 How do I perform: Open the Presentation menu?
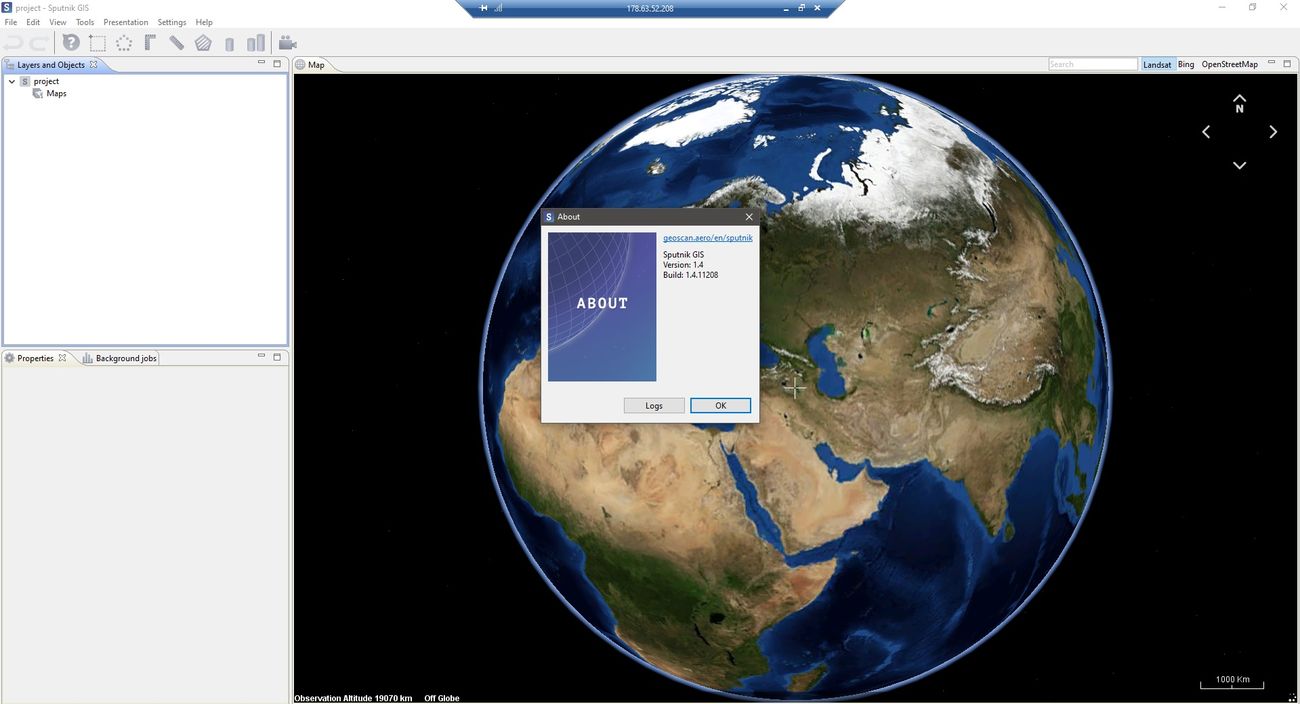[125, 21]
